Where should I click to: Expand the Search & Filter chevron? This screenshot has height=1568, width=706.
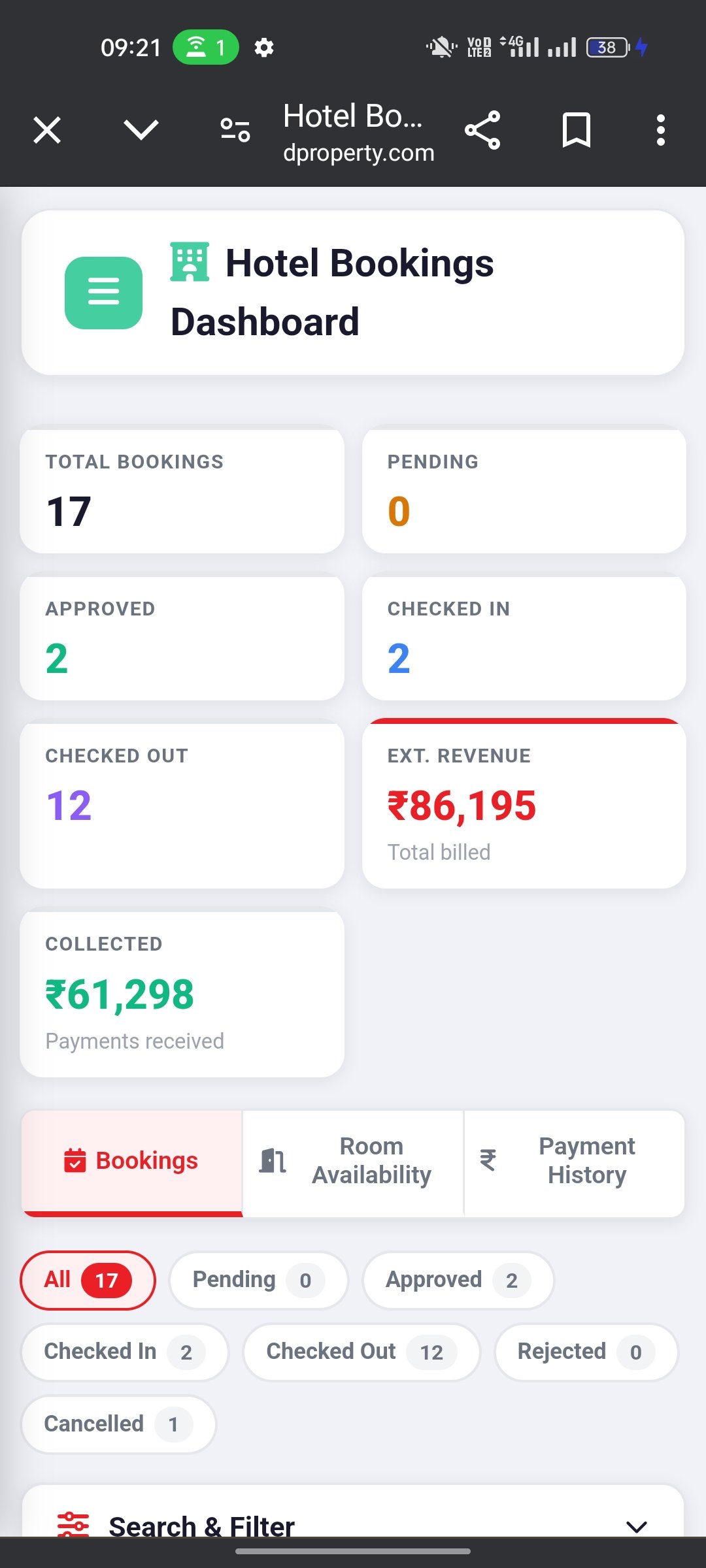pos(637,1526)
